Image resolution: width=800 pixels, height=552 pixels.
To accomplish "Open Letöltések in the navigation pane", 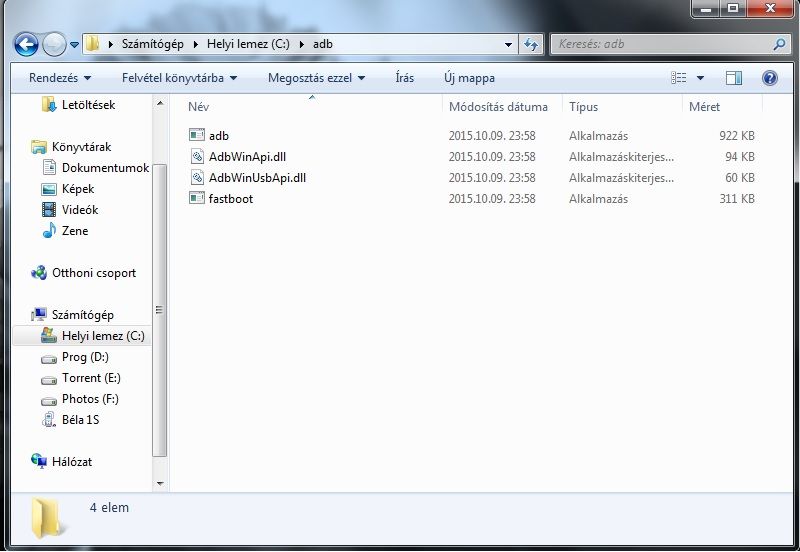I will pyautogui.click(x=88, y=105).
